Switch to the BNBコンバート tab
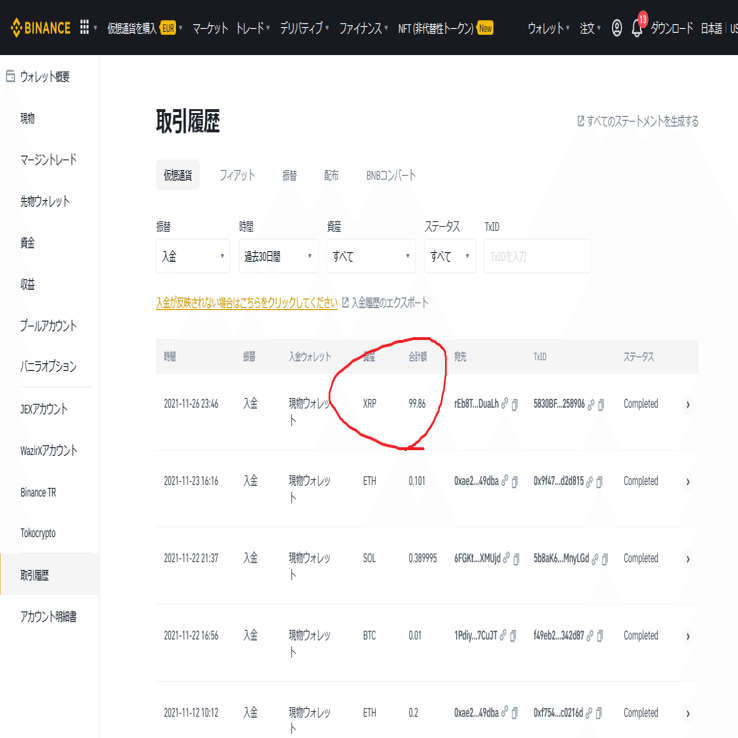The height and width of the screenshot is (738, 738). point(391,176)
